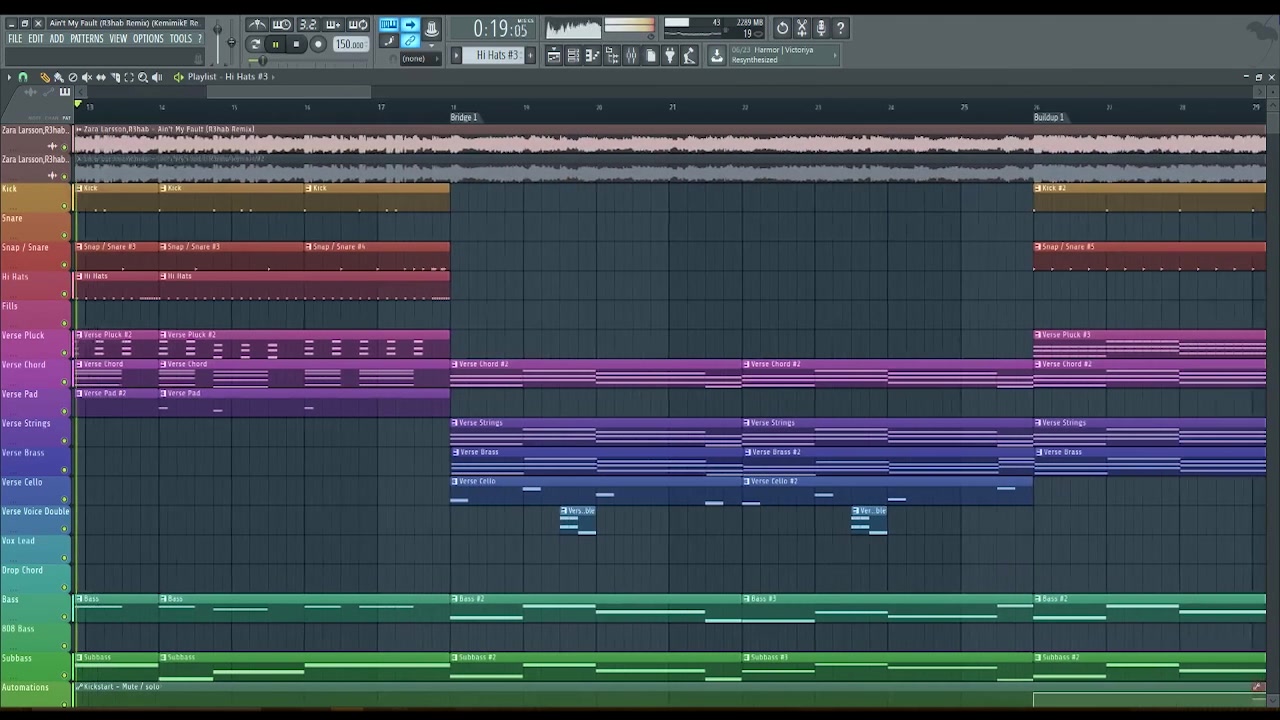Mute the Bass track

pos(65,617)
